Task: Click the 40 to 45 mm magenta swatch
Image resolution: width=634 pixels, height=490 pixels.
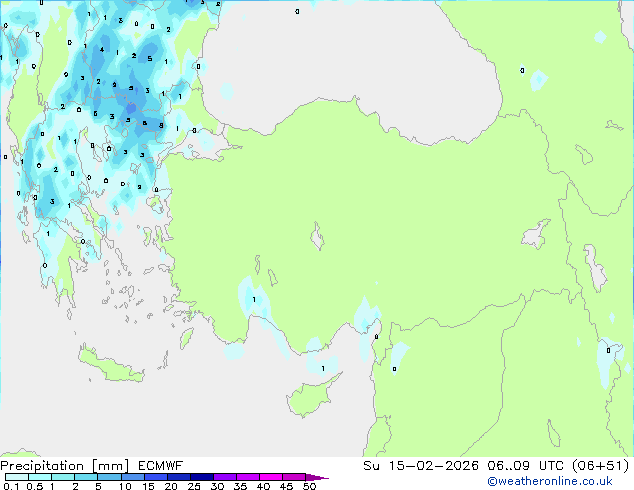Action: coord(271,477)
